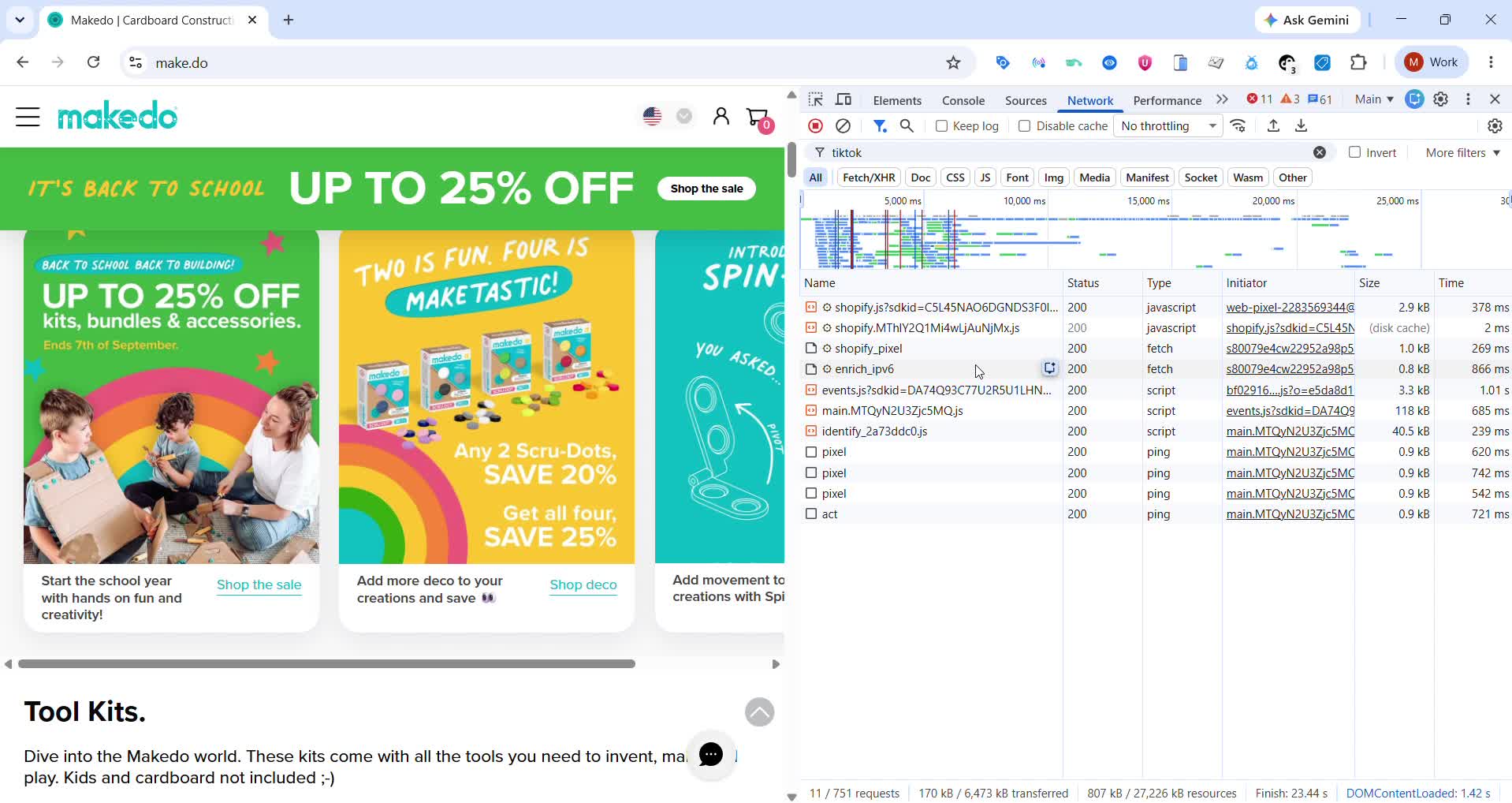Click the Shop the sale banner button
This screenshot has width=1512, height=803.
[x=706, y=189]
